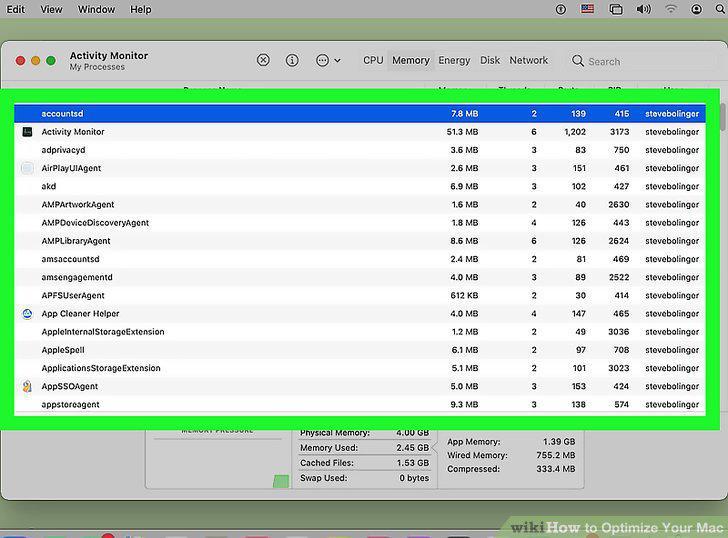Click the Wired Memory 755.2 MB value

[x=556, y=455]
